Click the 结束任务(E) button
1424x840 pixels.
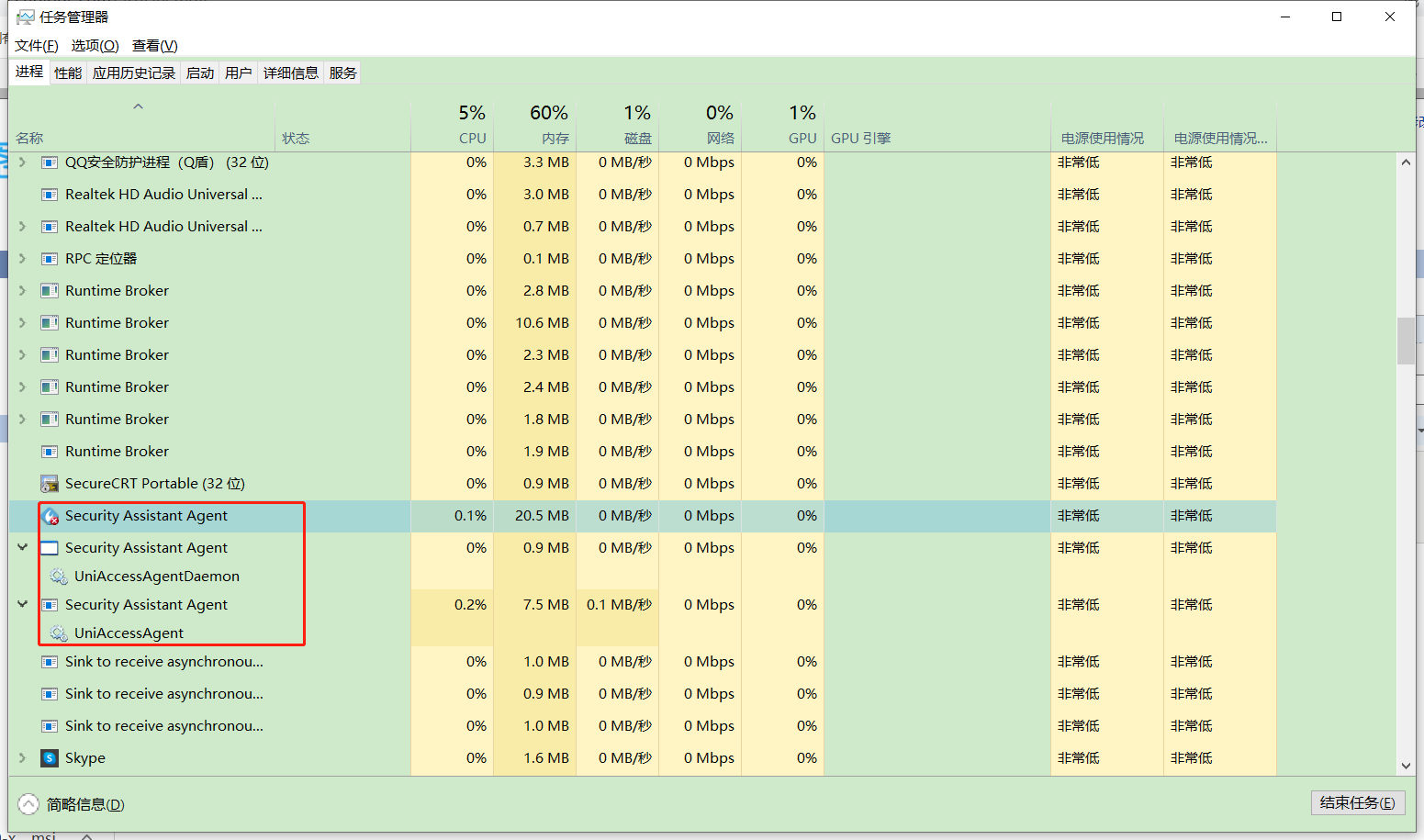(1358, 803)
